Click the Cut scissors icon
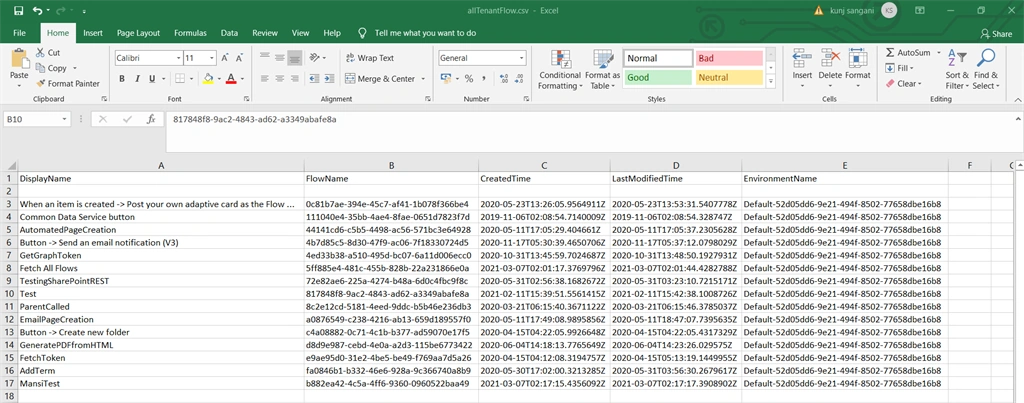Image resolution: width=1024 pixels, height=403 pixels. (x=40, y=53)
